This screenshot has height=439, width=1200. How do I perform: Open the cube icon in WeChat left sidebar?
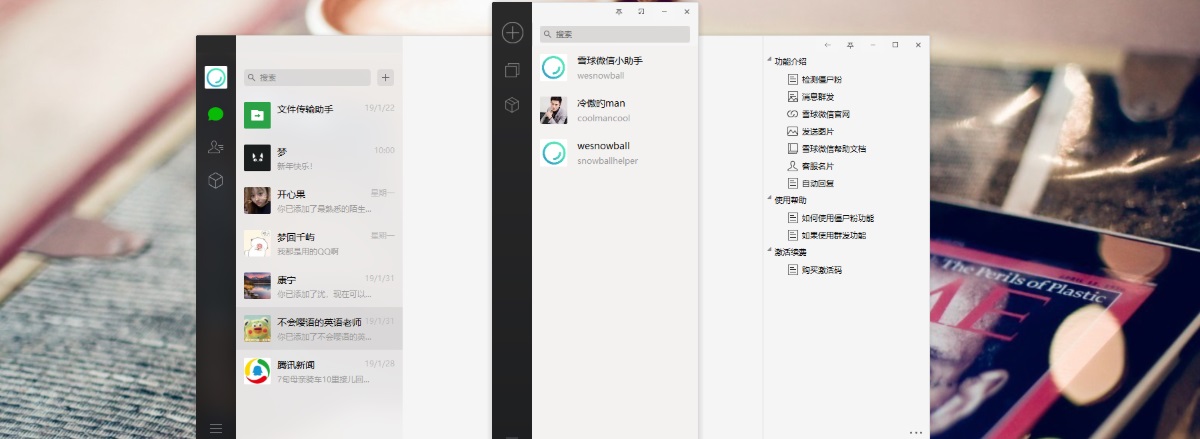pyautogui.click(x=215, y=180)
